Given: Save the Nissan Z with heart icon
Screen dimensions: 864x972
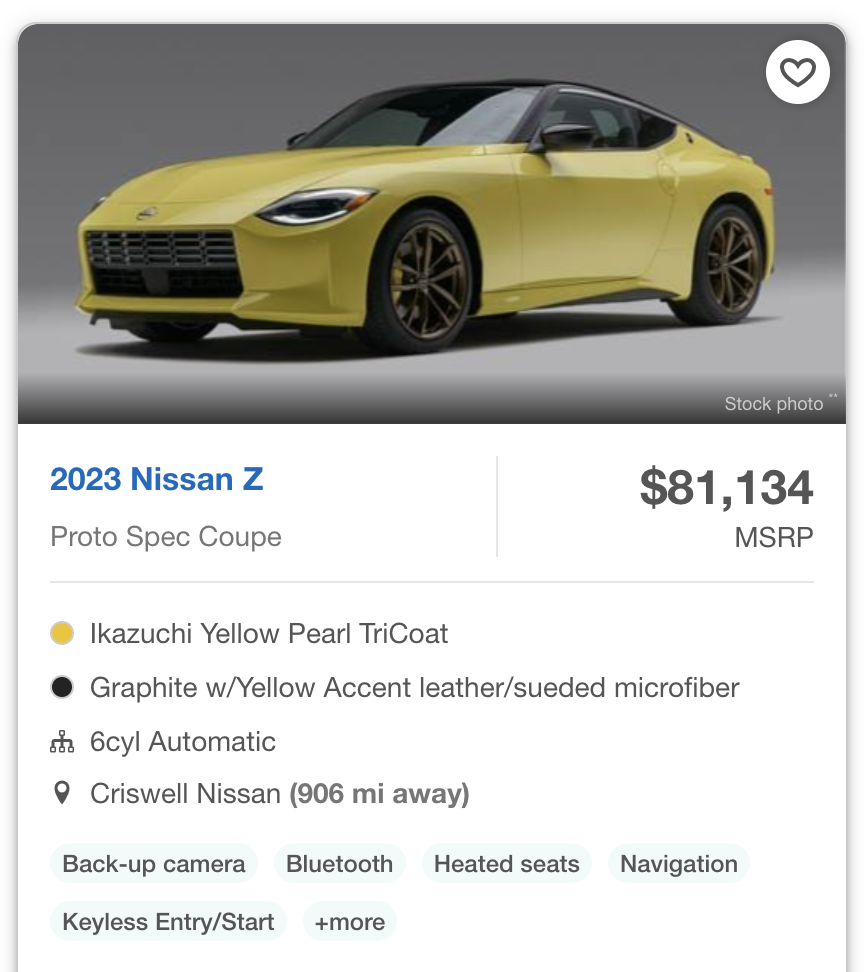Looking at the screenshot, I should (x=797, y=72).
